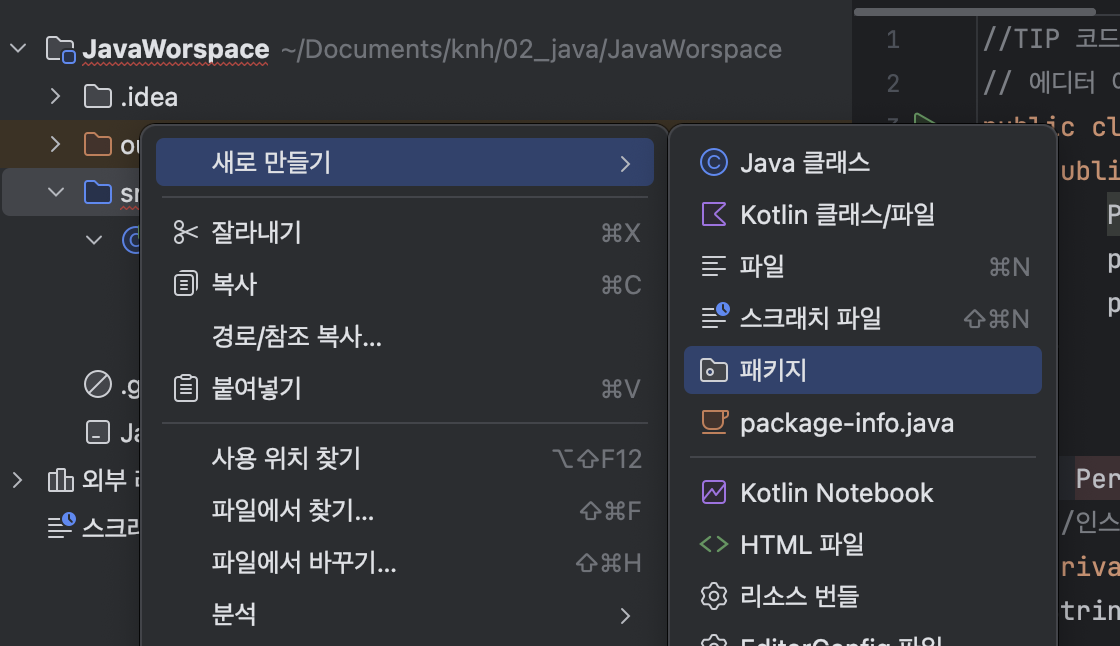Viewport: 1120px width, 646px height.
Task: Click the scratch file clock icon in submenu
Action: tap(715, 316)
